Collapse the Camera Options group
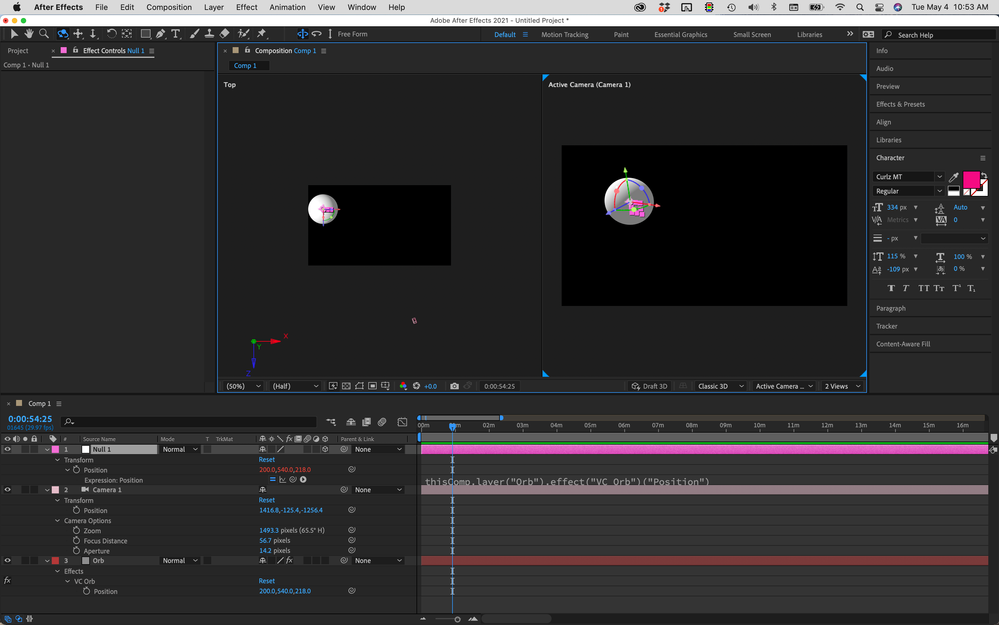This screenshot has width=999, height=625. [x=57, y=521]
